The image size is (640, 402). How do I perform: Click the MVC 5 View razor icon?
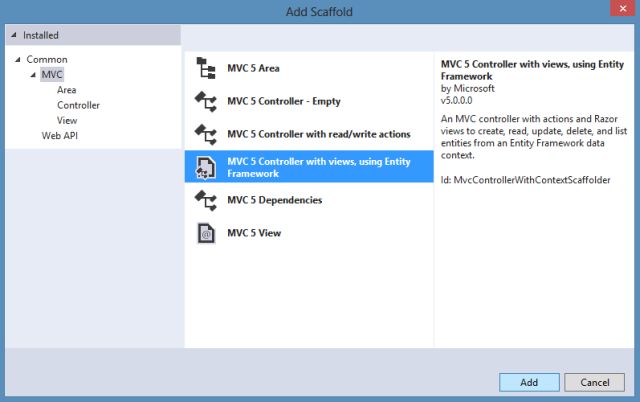pos(206,233)
